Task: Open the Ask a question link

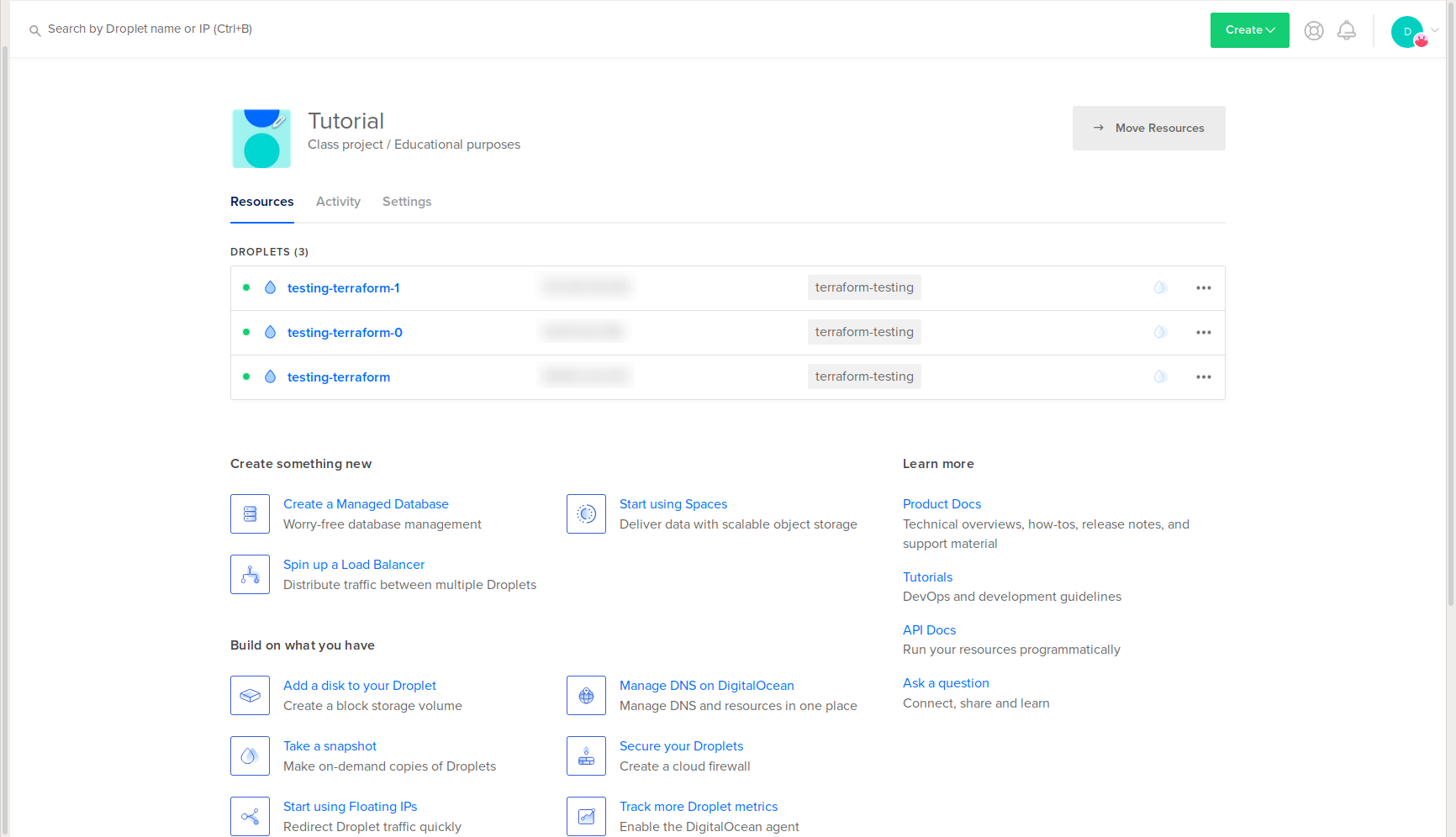Action: coord(946,683)
